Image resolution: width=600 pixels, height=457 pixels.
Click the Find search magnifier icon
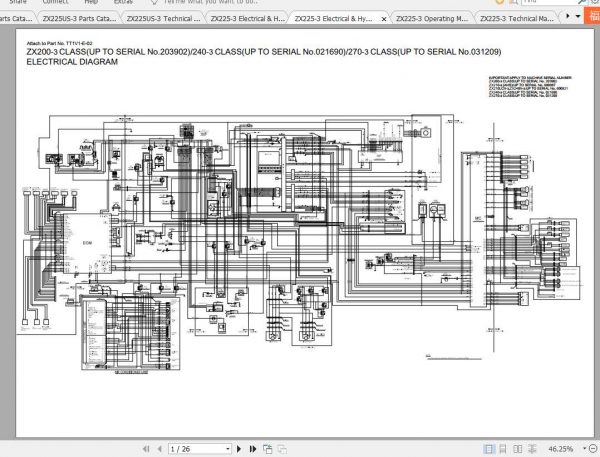tap(582, 2)
